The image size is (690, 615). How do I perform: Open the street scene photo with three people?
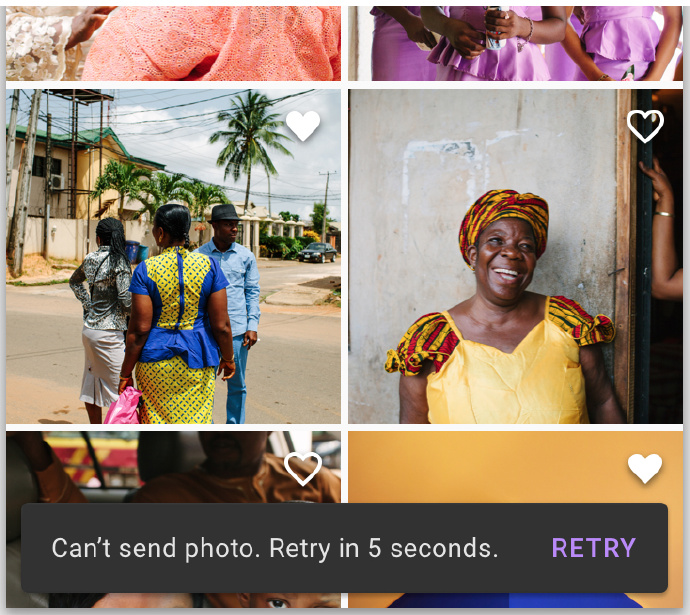173,256
